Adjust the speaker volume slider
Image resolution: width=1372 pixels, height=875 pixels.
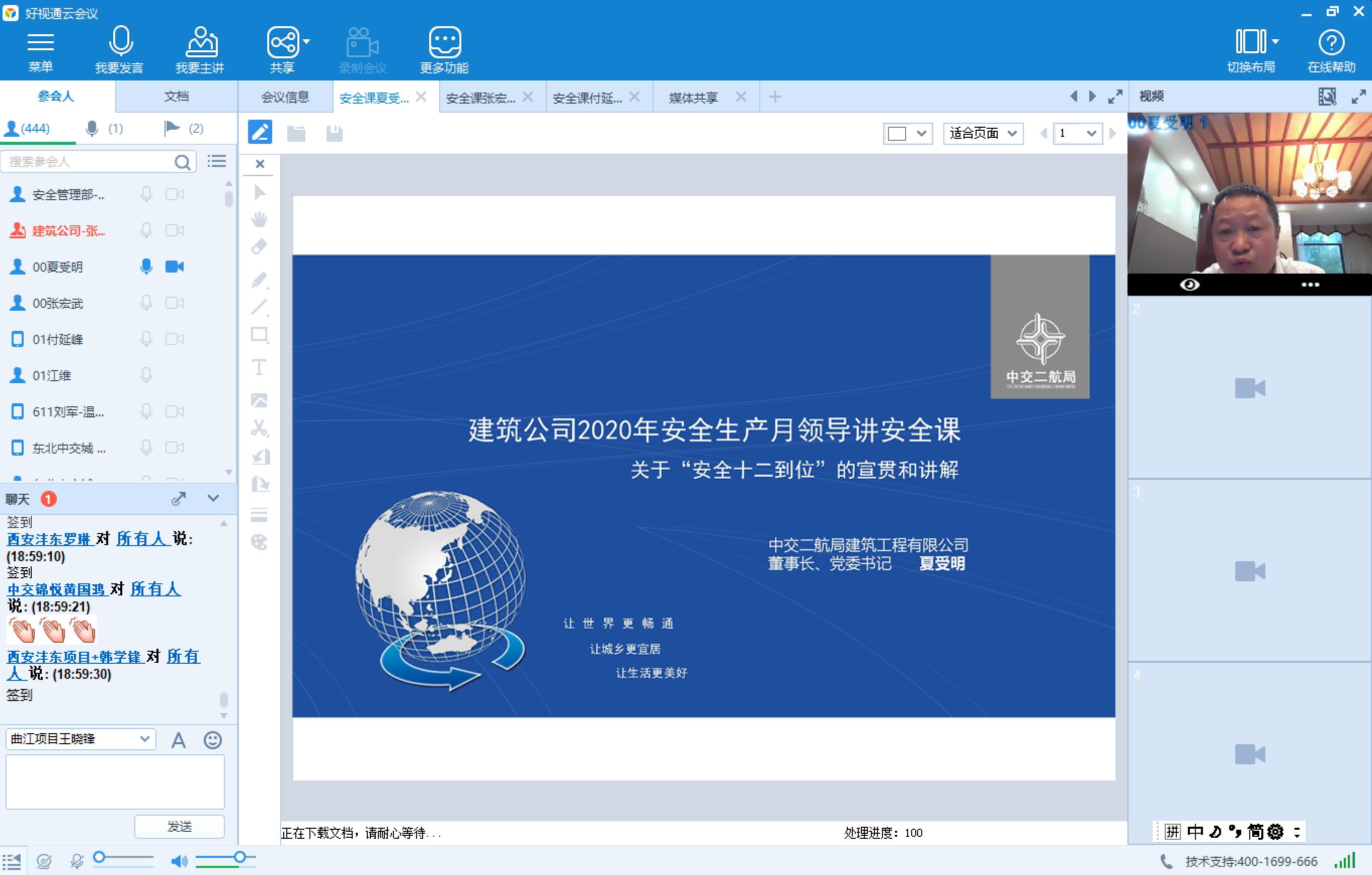(x=240, y=857)
